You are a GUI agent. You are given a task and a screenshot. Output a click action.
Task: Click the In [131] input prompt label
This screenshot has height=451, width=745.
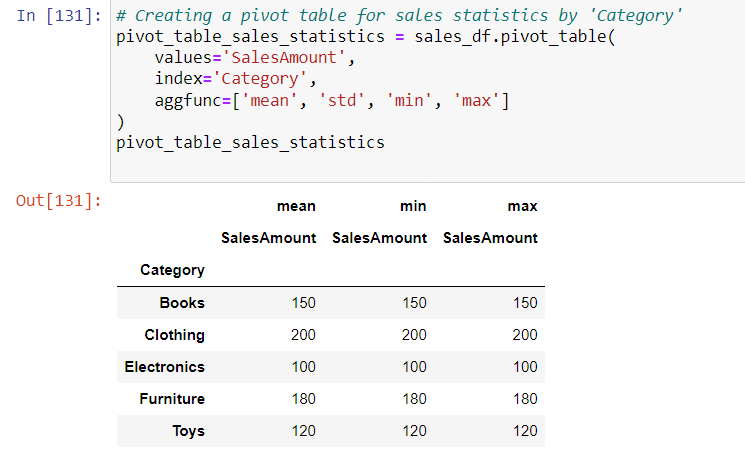(59, 16)
